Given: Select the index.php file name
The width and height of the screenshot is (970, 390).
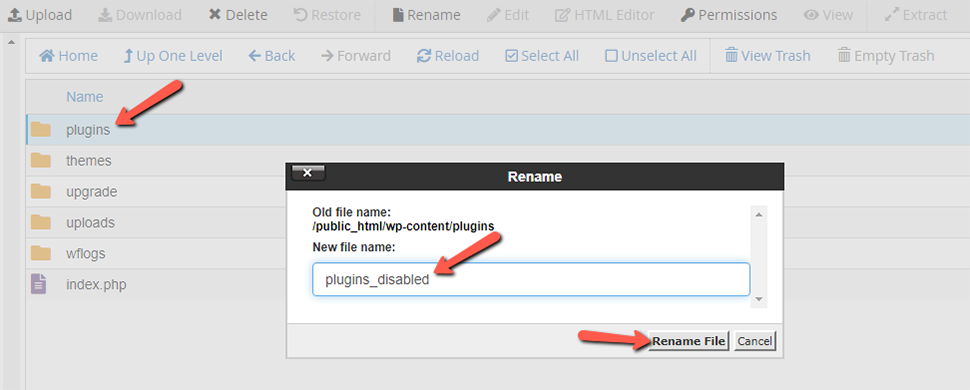Looking at the screenshot, I should [x=97, y=285].
